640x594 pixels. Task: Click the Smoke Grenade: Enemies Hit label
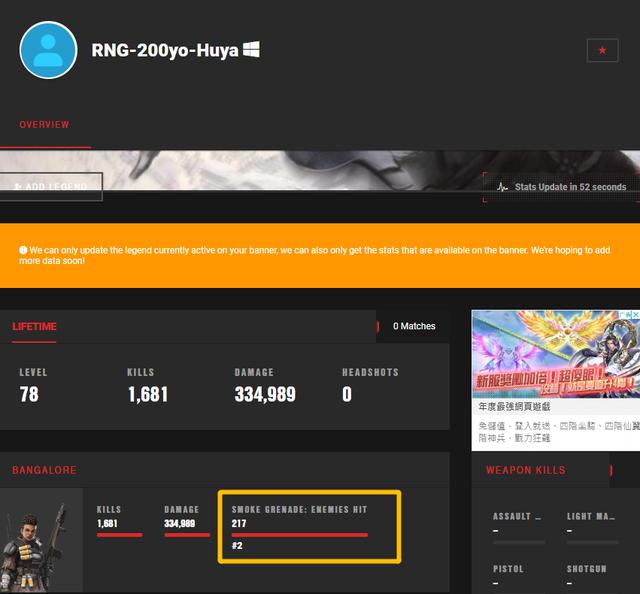[299, 509]
